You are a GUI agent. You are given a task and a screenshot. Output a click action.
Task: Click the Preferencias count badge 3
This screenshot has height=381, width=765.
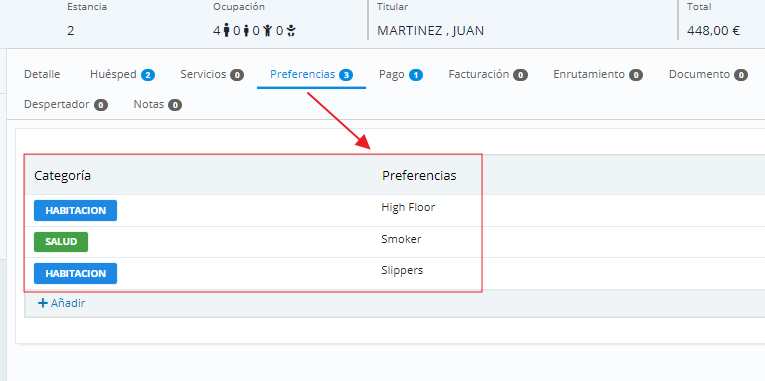click(x=346, y=75)
